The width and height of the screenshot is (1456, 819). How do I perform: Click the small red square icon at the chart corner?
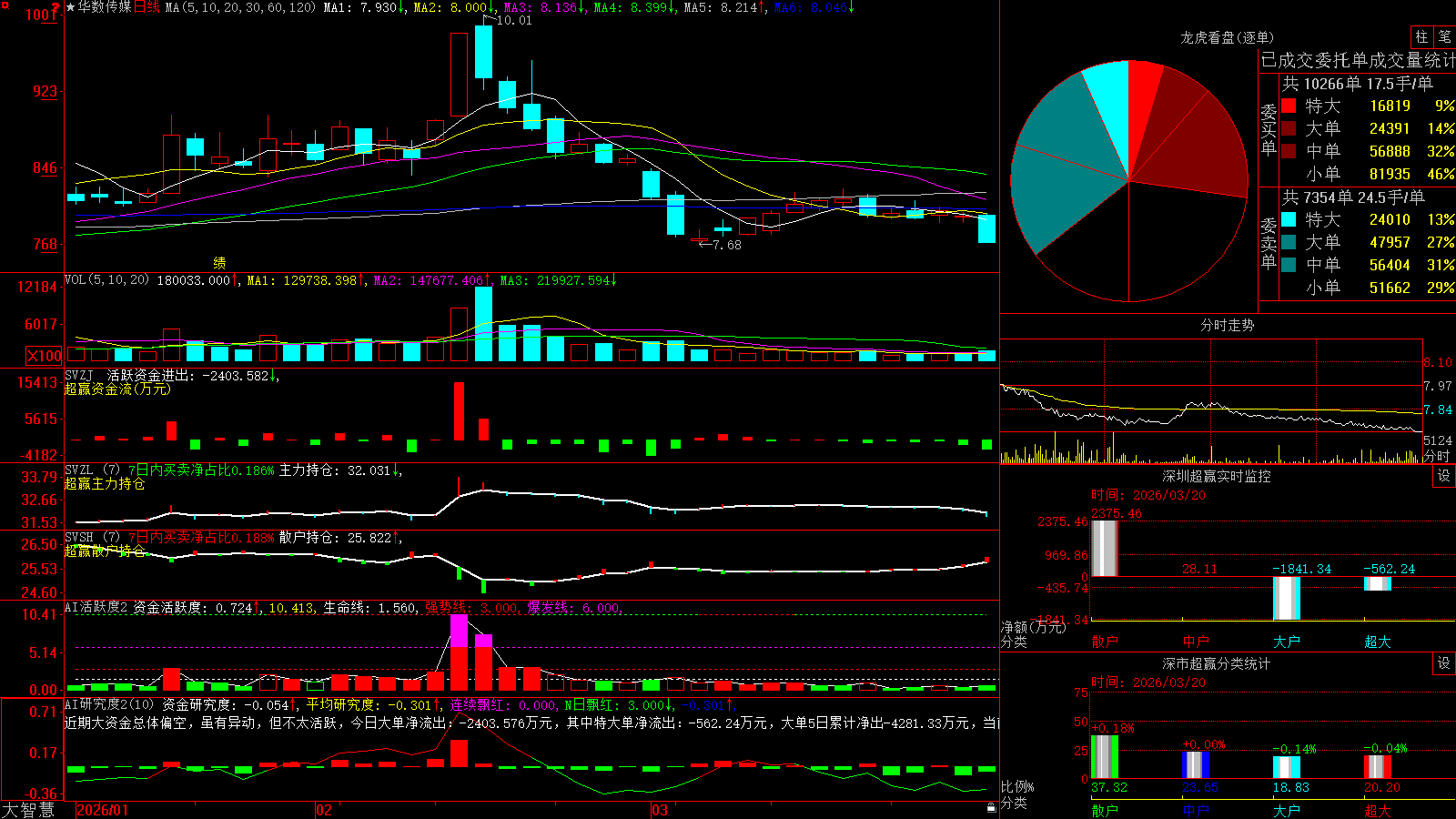point(5,5)
